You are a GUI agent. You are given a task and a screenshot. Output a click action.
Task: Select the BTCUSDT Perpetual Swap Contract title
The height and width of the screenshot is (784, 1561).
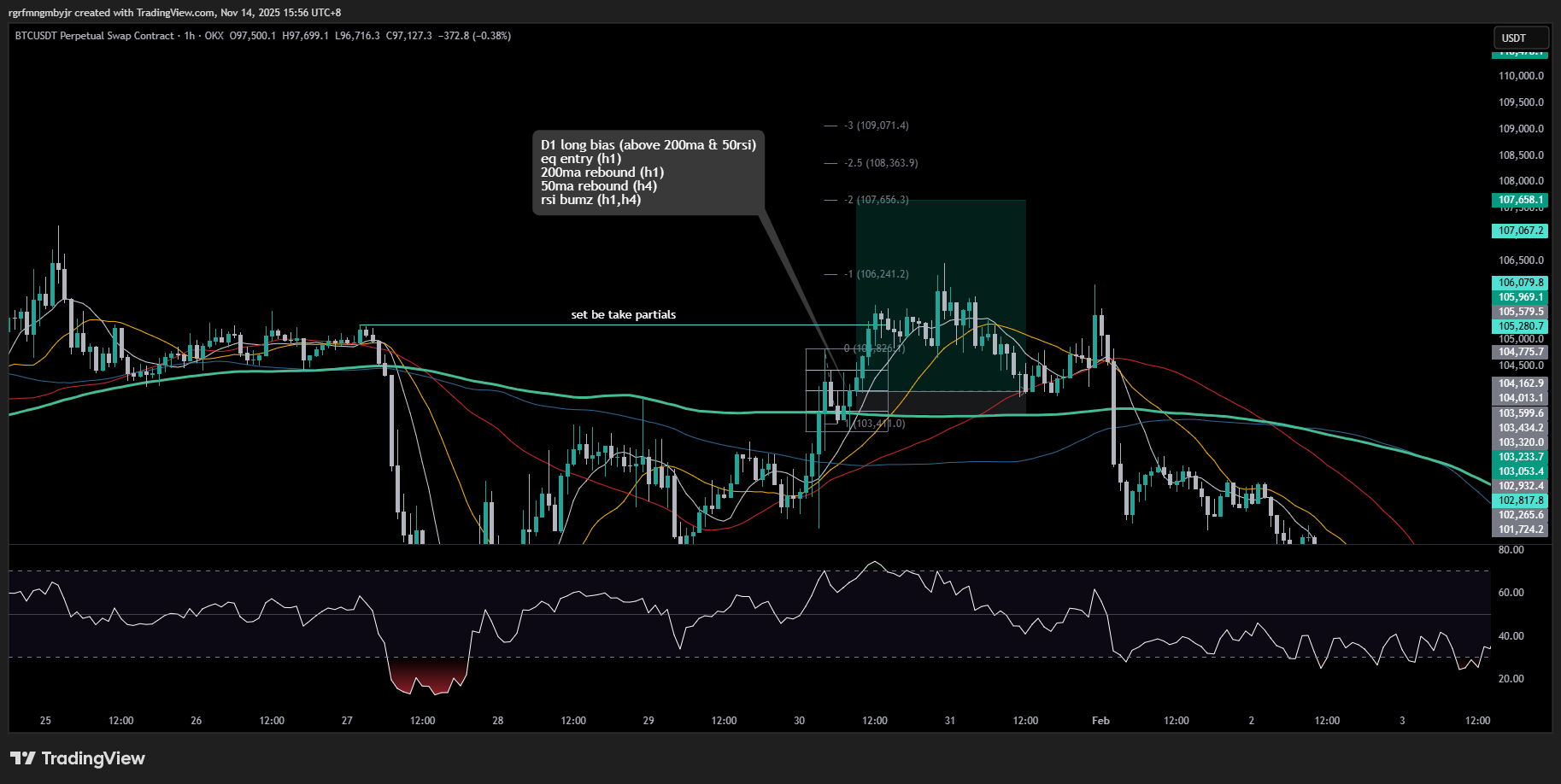pyautogui.click(x=95, y=36)
